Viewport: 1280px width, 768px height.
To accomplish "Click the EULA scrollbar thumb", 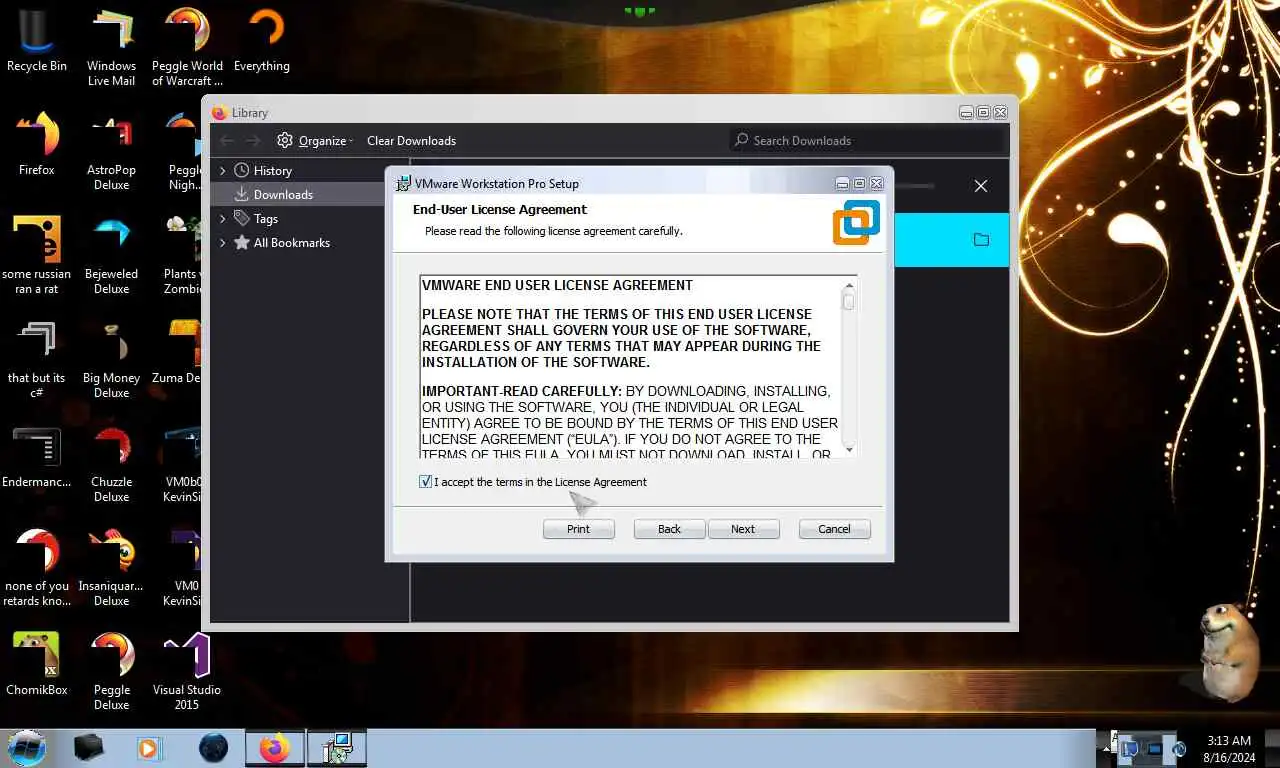I will [x=849, y=300].
